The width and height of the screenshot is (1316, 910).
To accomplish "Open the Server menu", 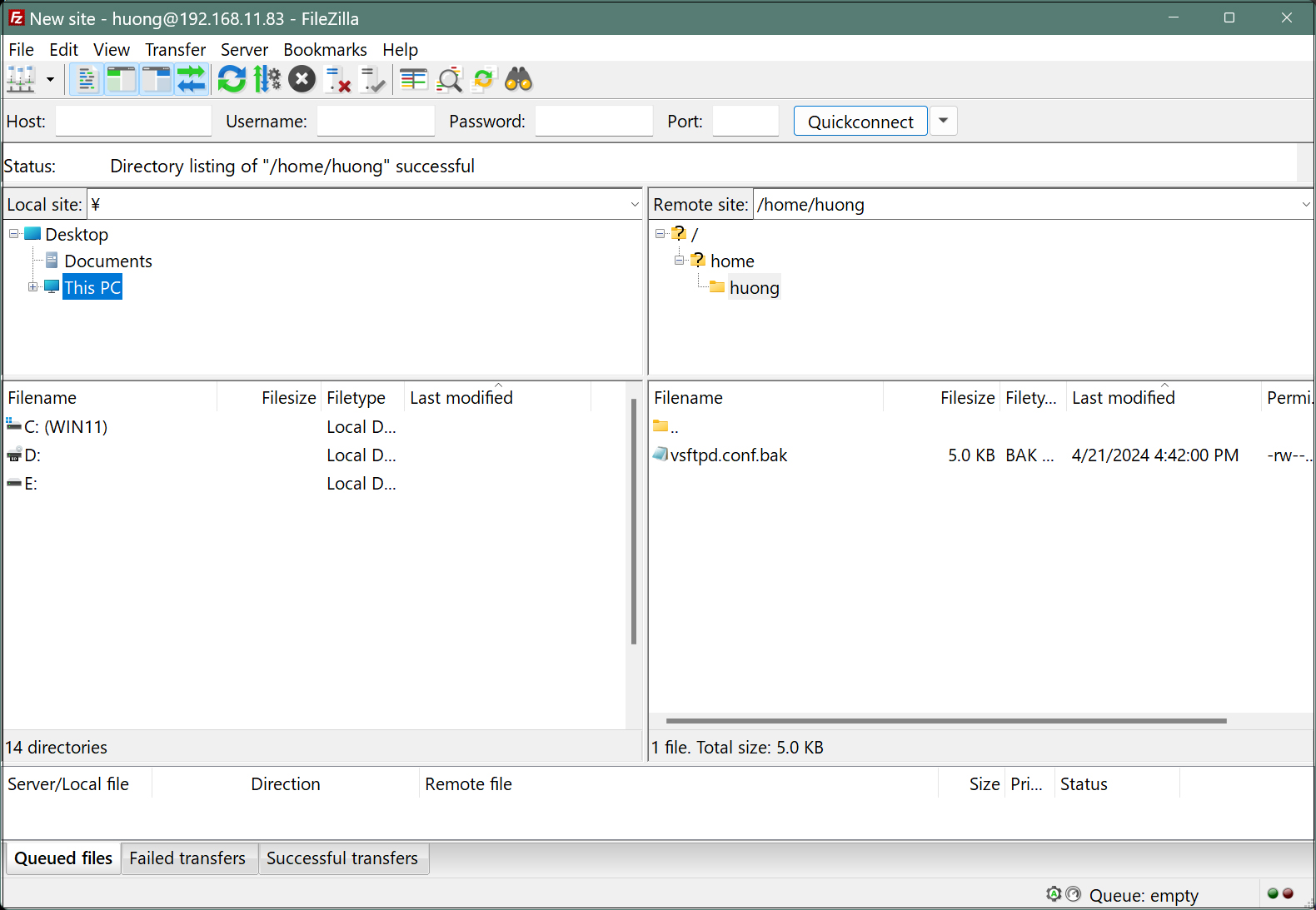I will 244,50.
